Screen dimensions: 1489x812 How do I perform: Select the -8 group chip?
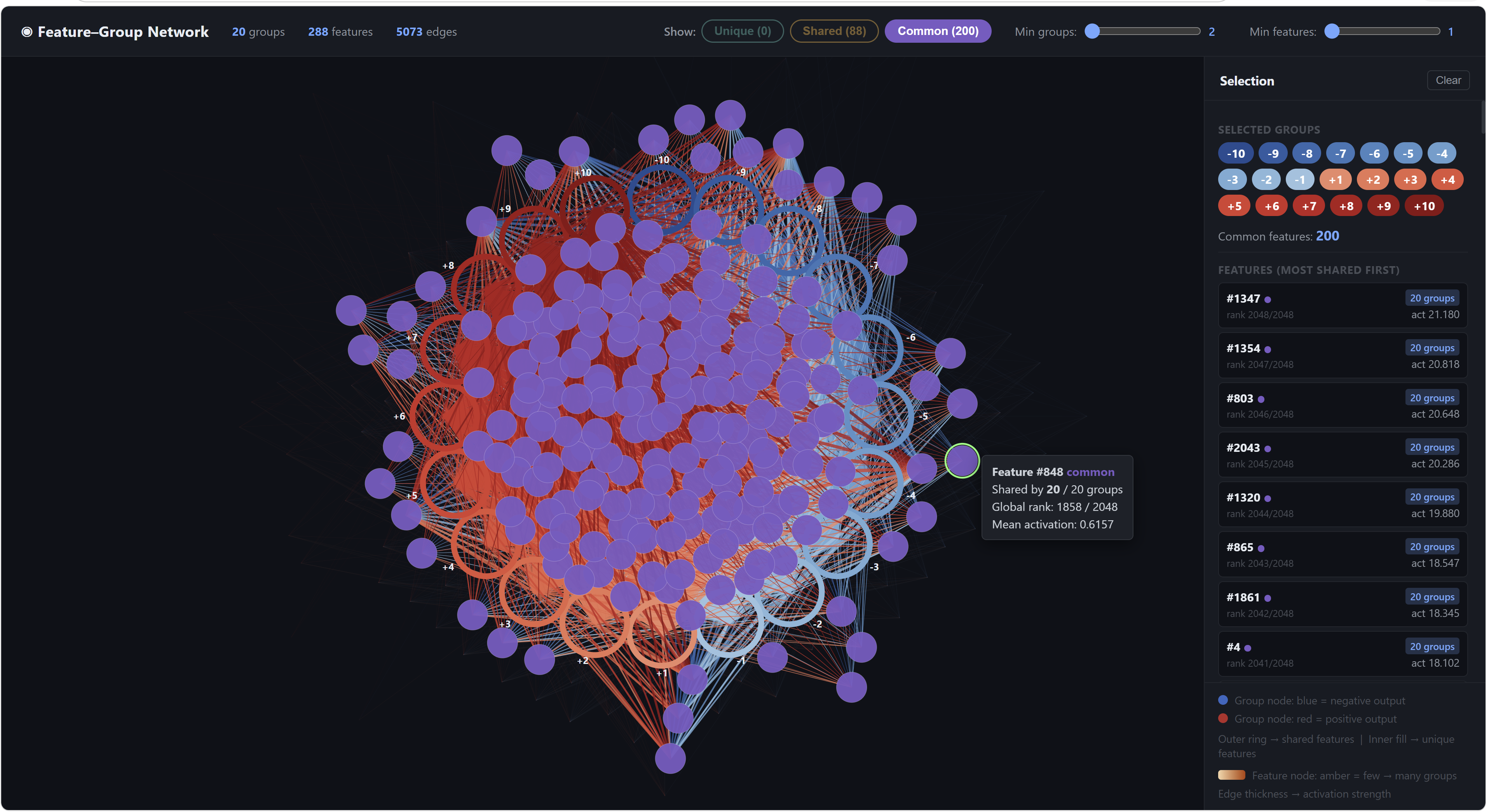pyautogui.click(x=1306, y=154)
